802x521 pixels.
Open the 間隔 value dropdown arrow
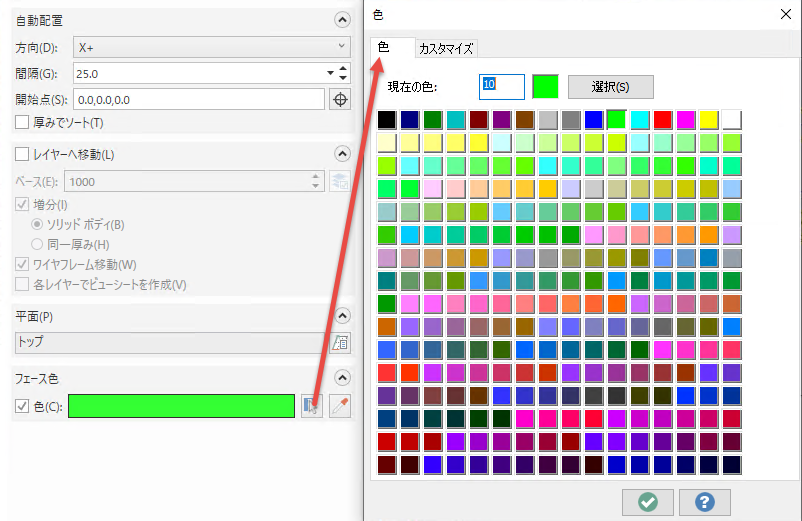tap(330, 73)
